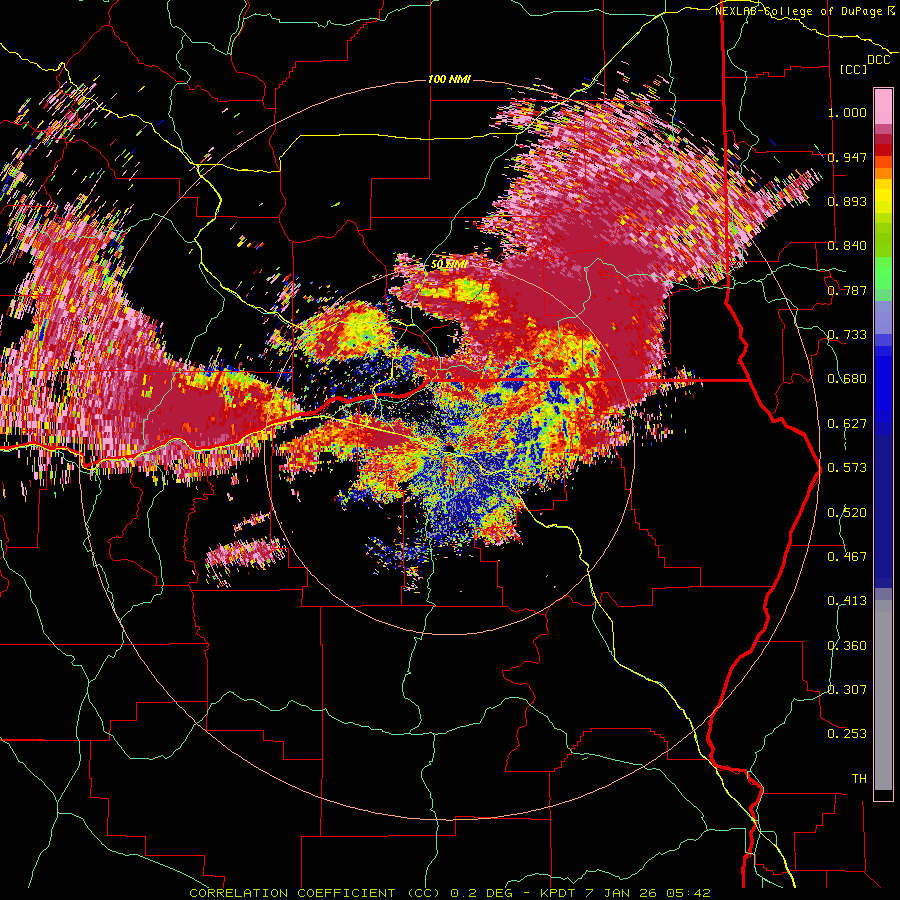Click the DCC product label
Image resolution: width=900 pixels, height=900 pixels.
879,60
